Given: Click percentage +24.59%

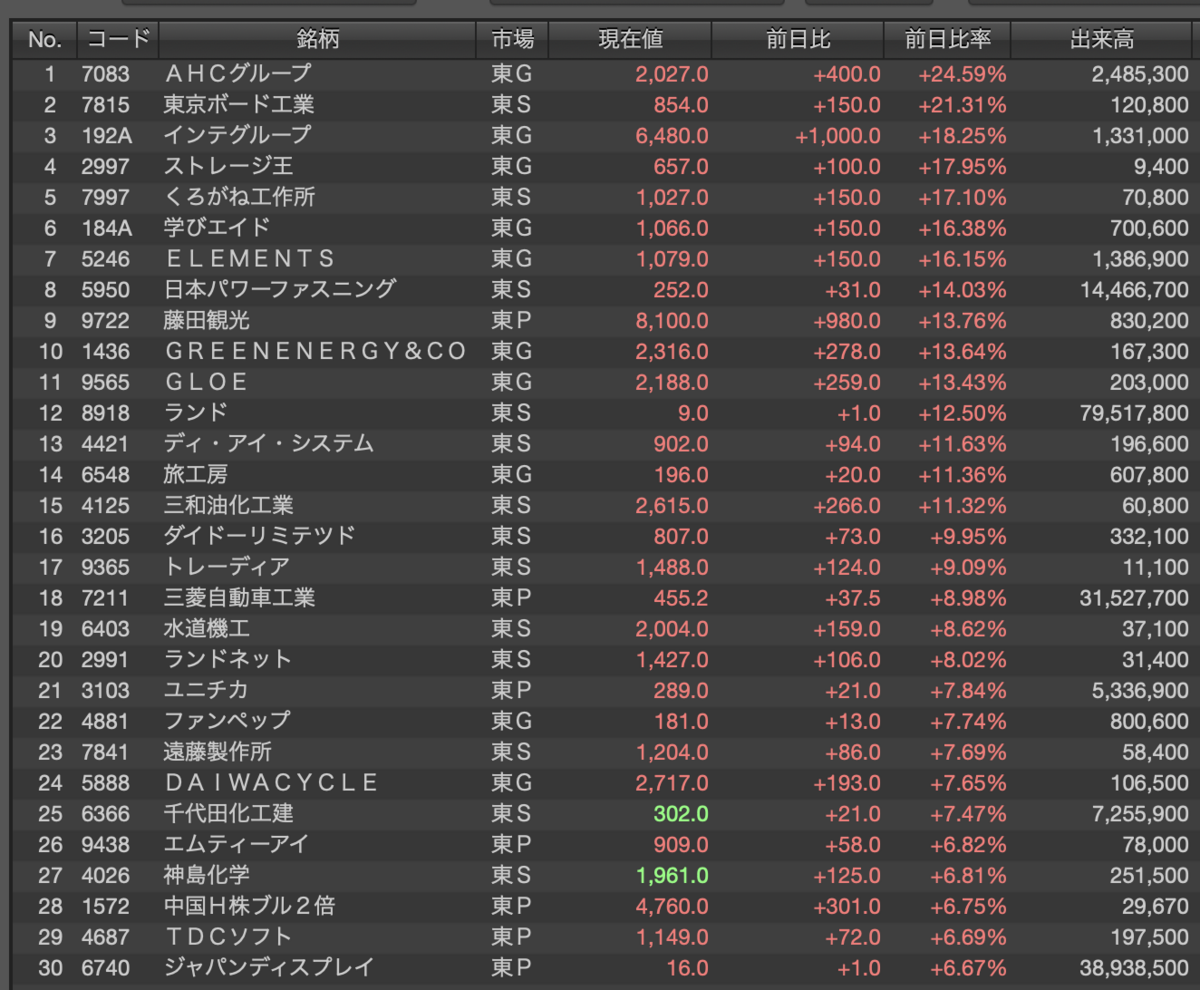Looking at the screenshot, I should tap(962, 74).
